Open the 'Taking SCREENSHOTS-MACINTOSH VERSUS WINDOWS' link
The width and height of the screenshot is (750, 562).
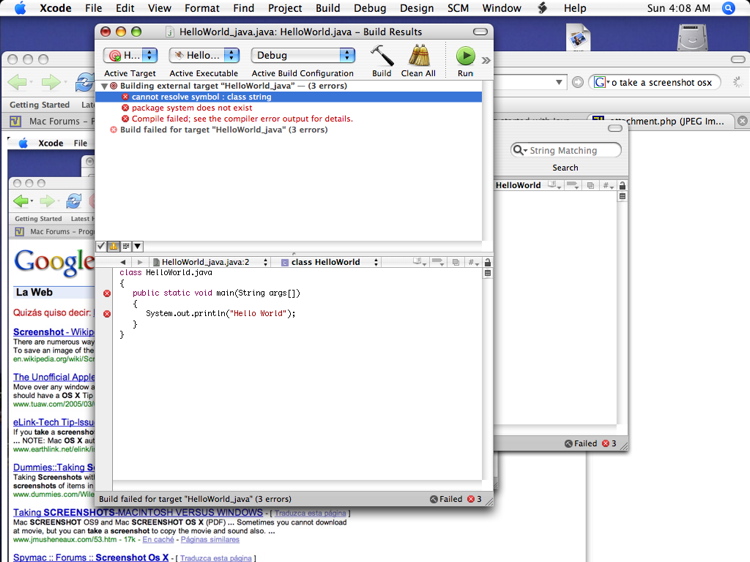138,512
